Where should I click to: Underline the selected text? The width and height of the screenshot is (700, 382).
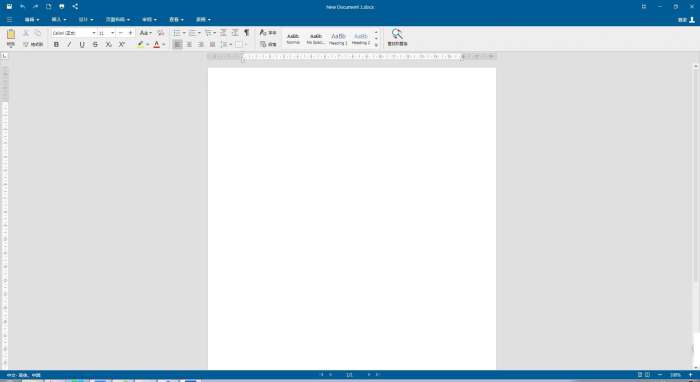pos(82,45)
